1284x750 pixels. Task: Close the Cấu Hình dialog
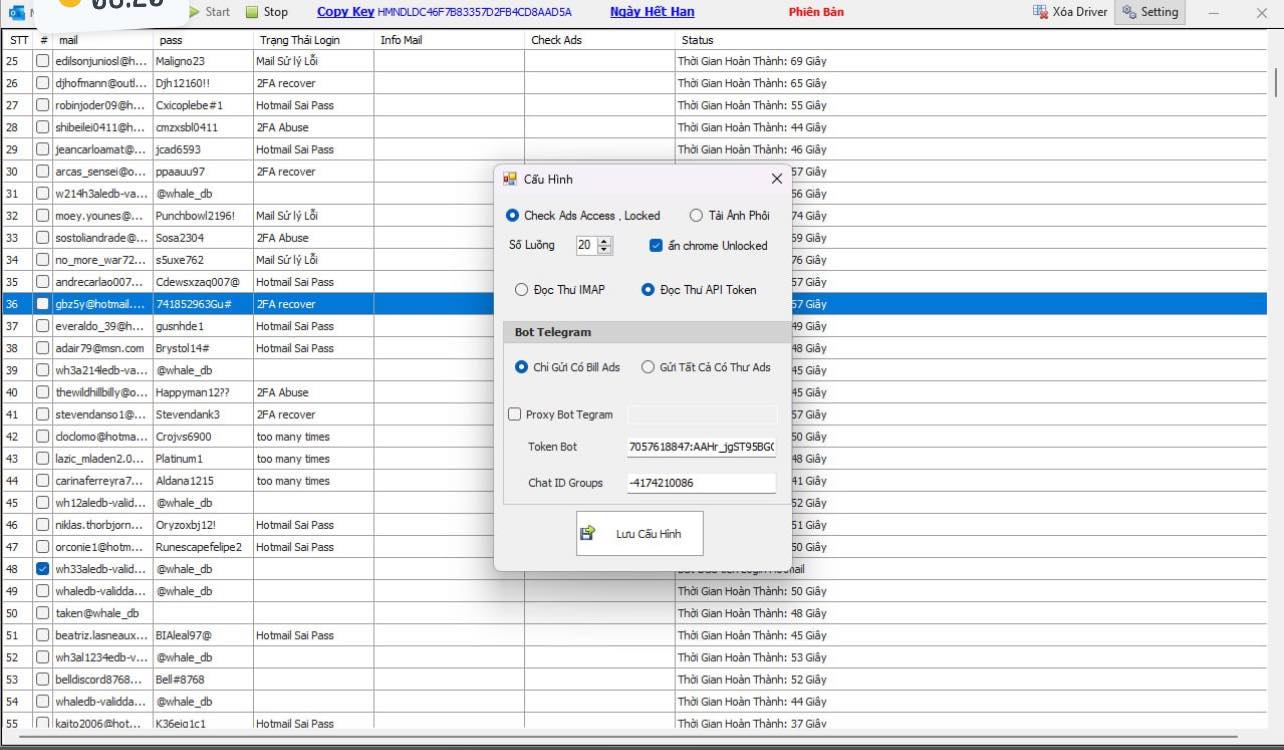tap(776, 179)
